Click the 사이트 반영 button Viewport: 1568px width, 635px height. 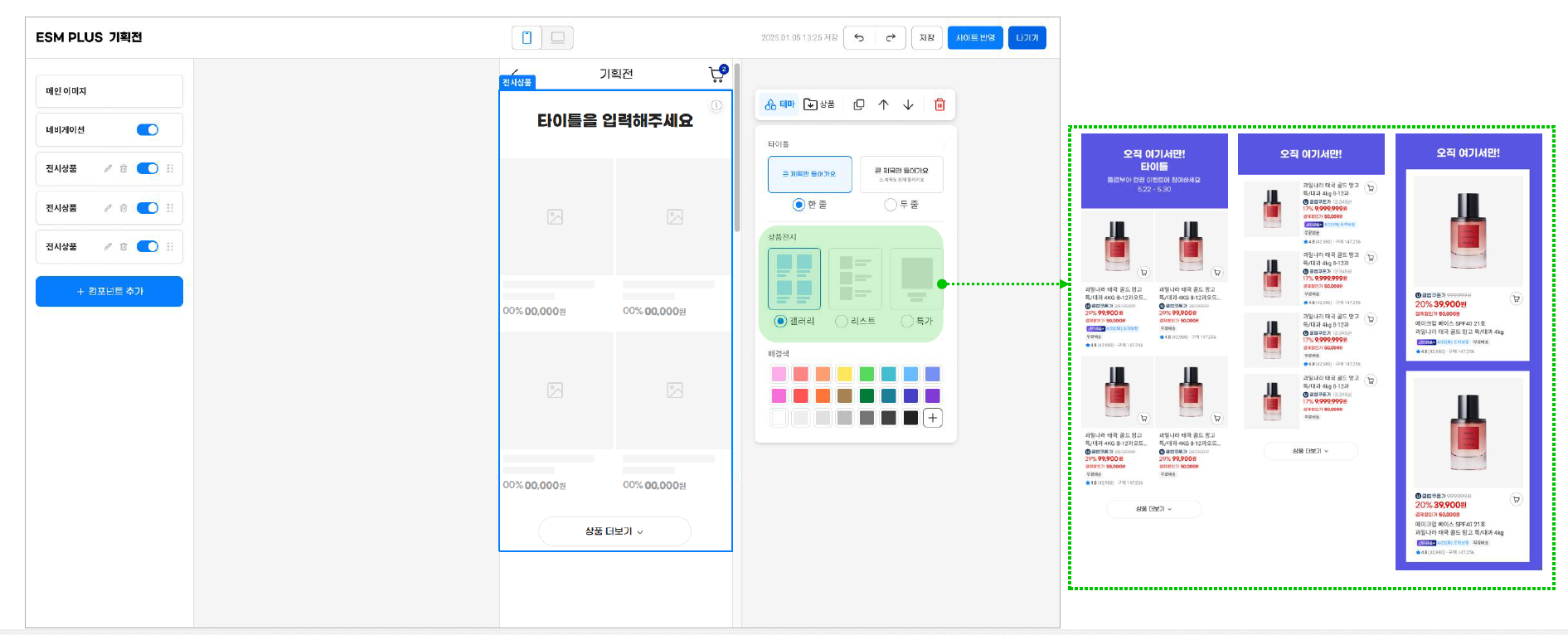975,37
